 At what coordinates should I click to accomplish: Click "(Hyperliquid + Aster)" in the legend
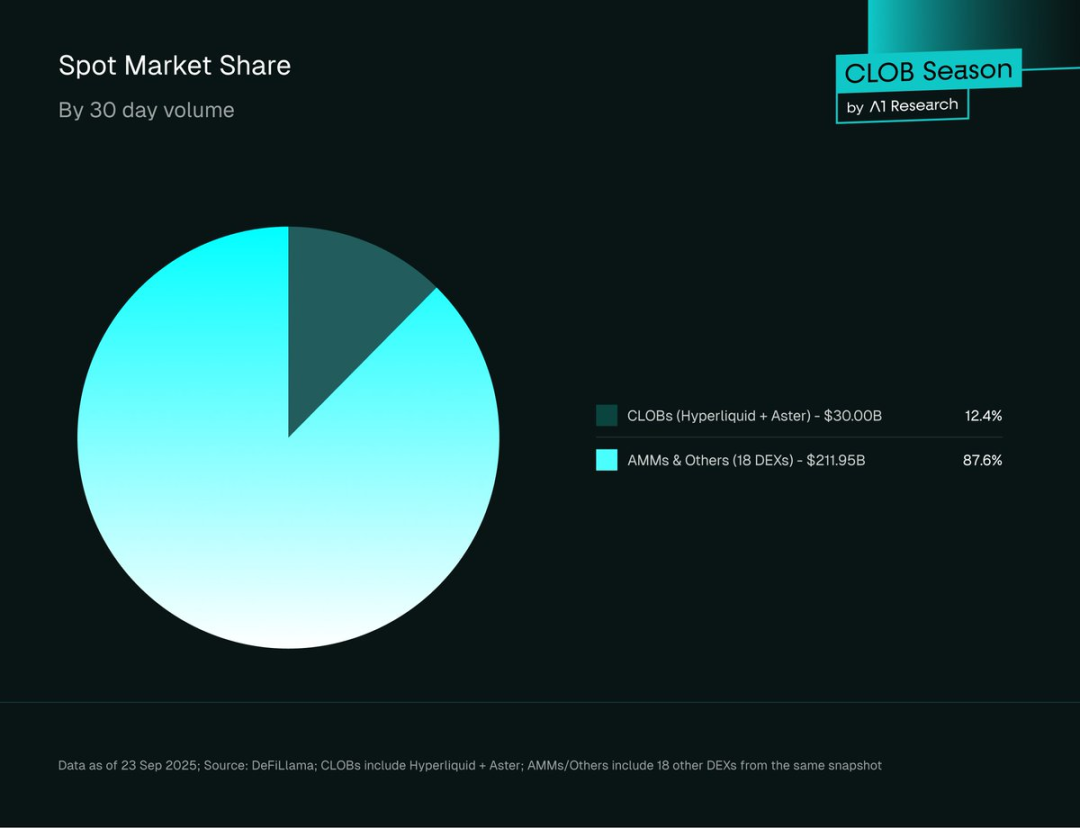click(x=738, y=415)
